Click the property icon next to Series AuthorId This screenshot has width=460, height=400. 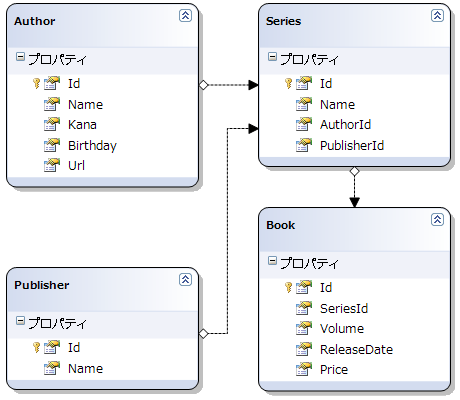click(304, 124)
